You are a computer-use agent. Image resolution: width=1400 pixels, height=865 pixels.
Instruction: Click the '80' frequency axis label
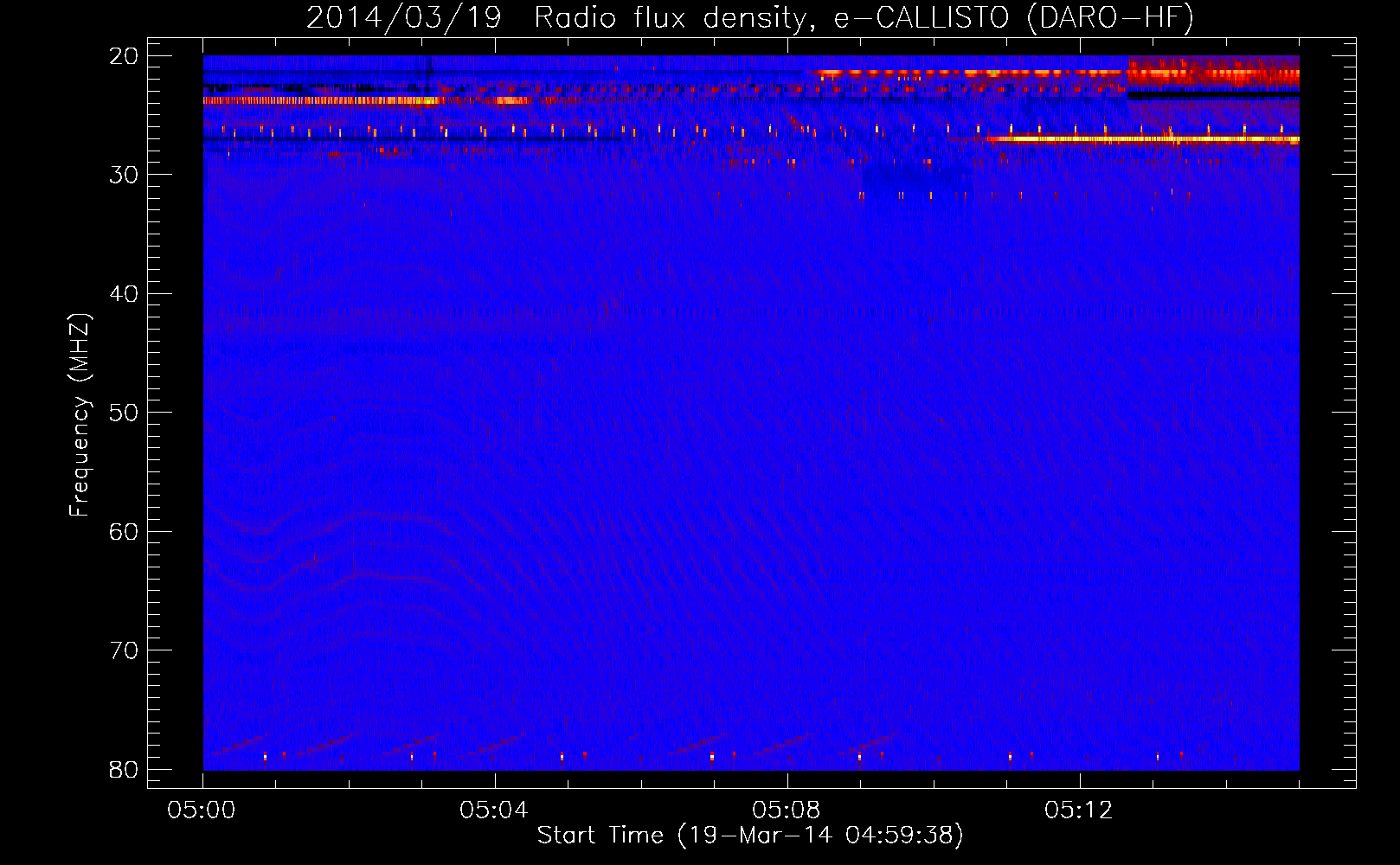[125, 769]
